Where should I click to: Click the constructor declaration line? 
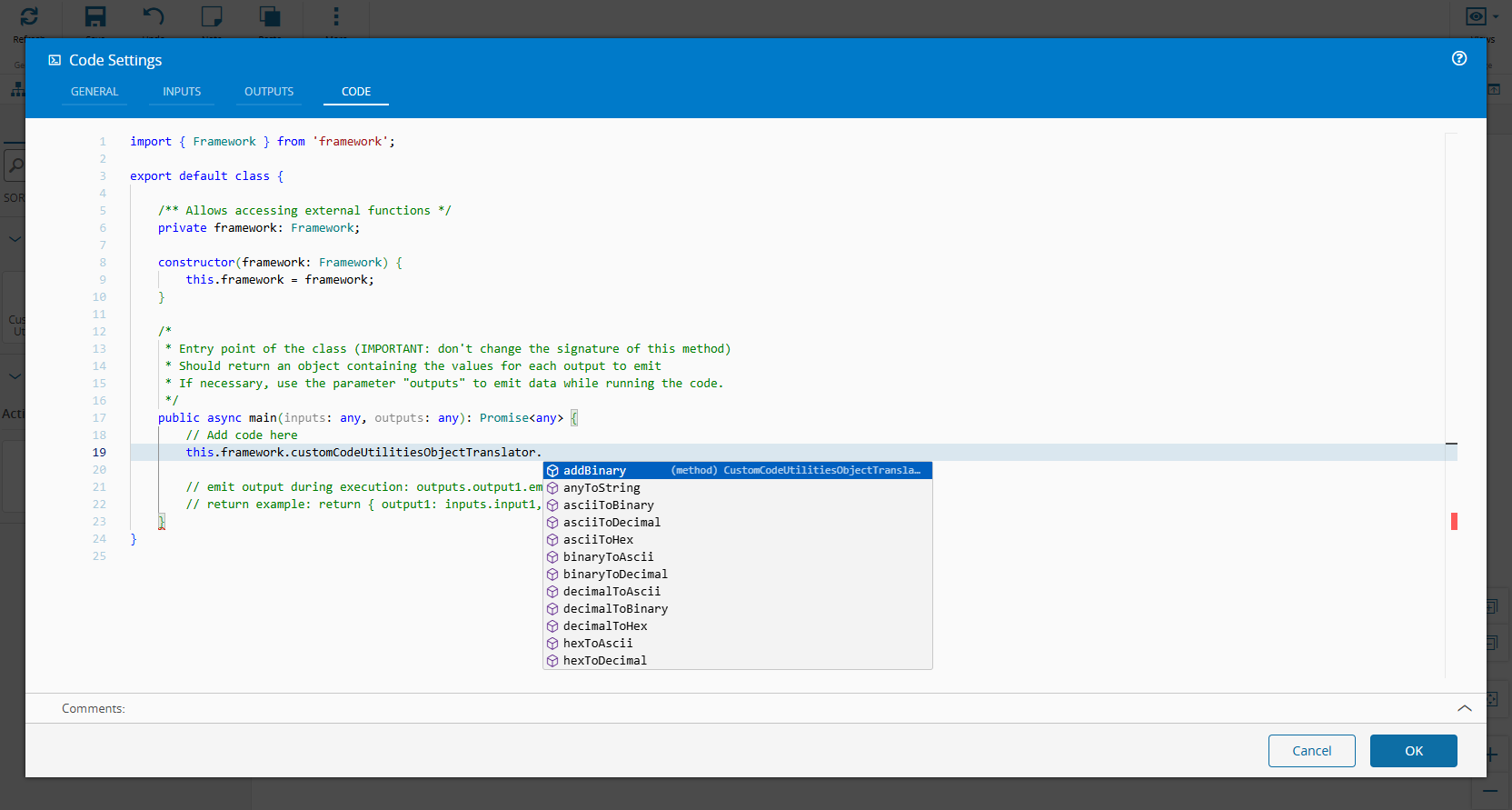coord(280,263)
